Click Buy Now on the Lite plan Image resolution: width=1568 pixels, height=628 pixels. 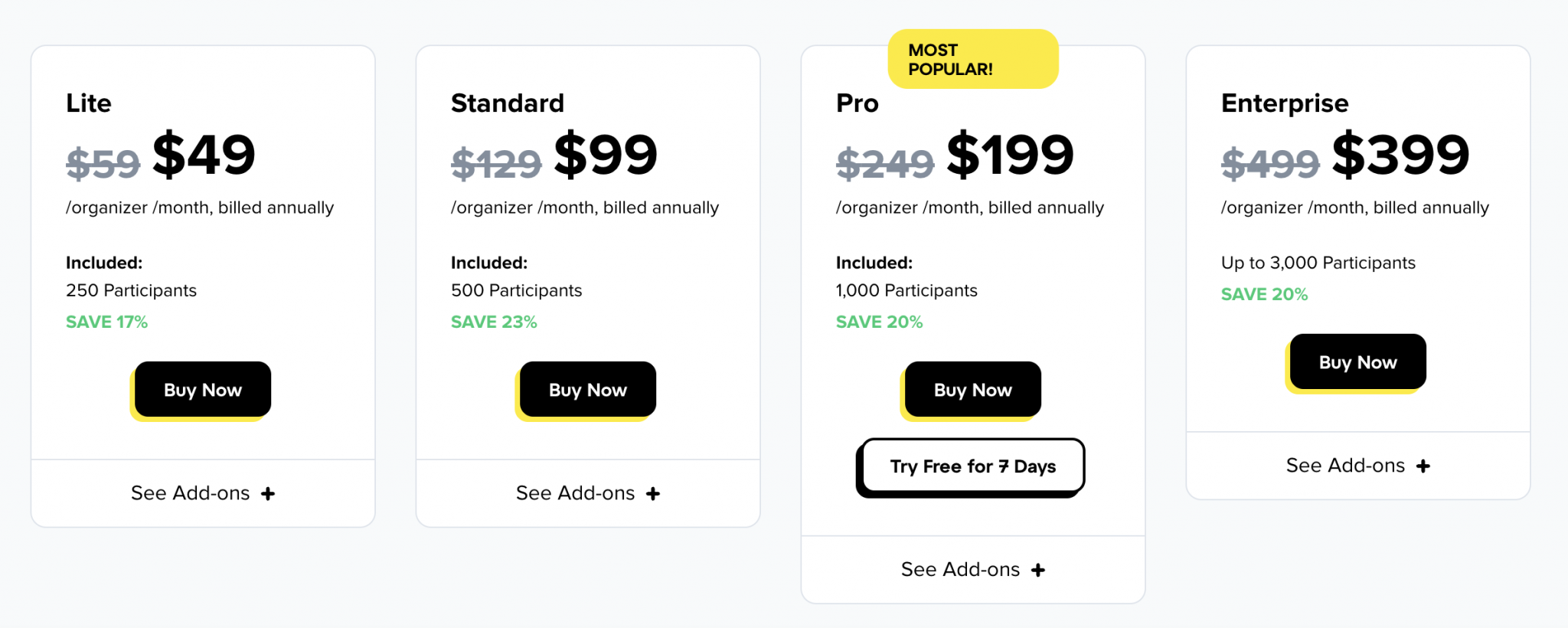pos(201,390)
